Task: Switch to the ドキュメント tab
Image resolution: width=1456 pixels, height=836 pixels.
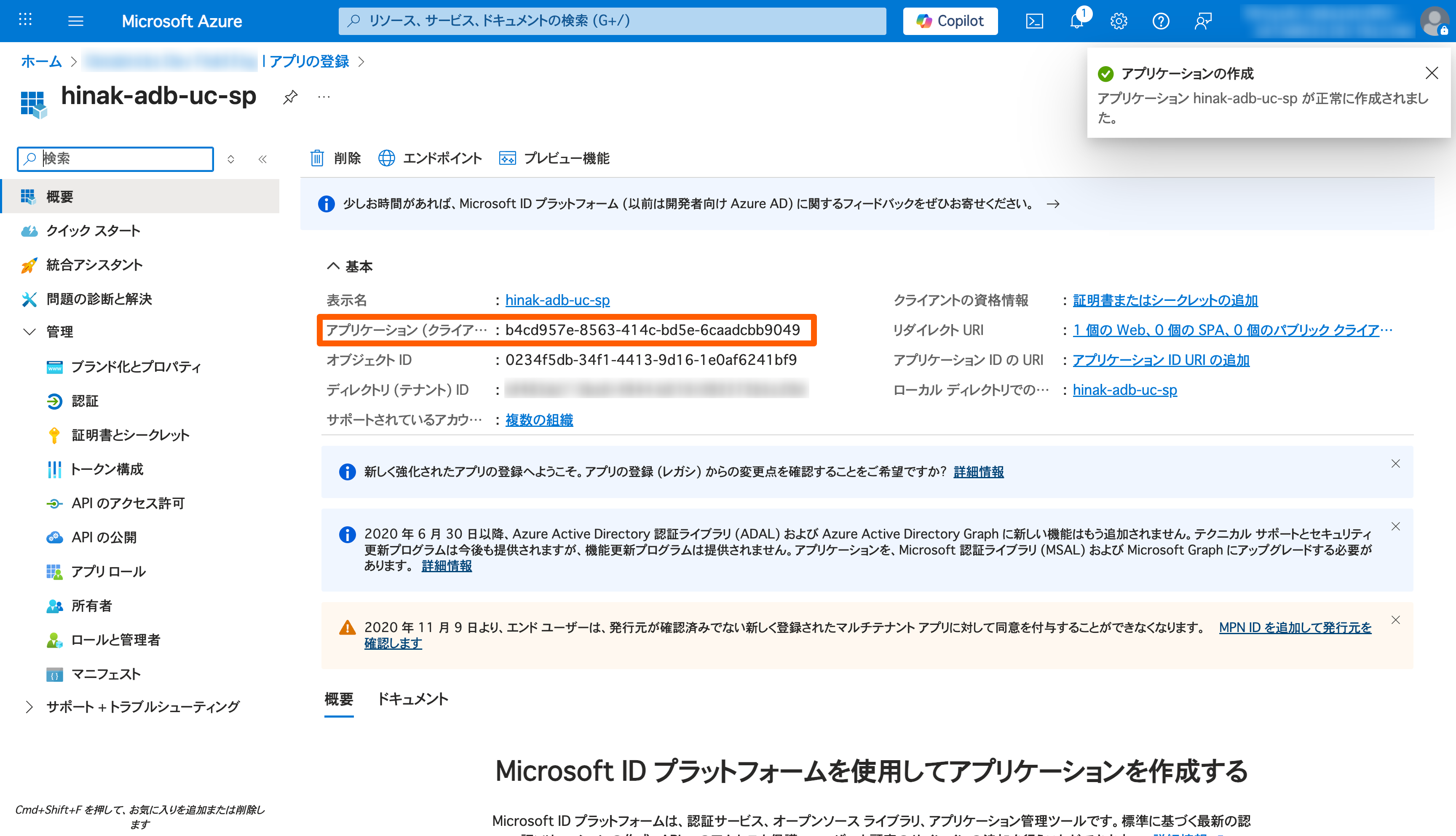Action: tap(412, 699)
